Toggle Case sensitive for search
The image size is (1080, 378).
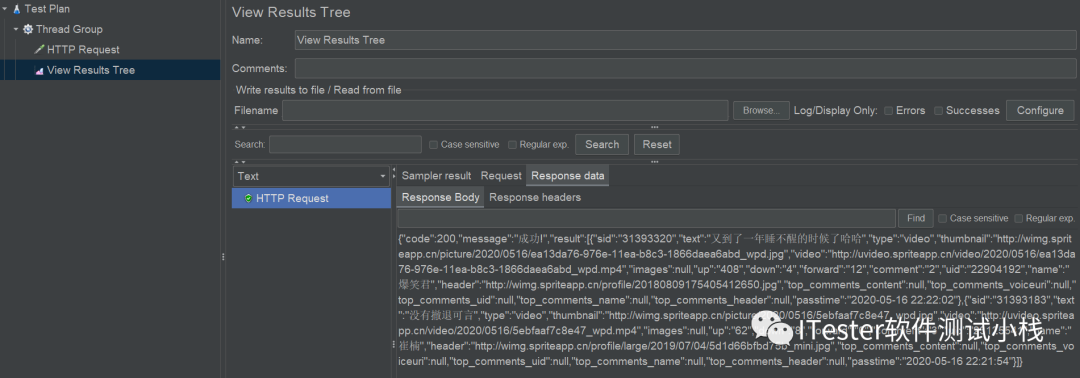point(433,145)
